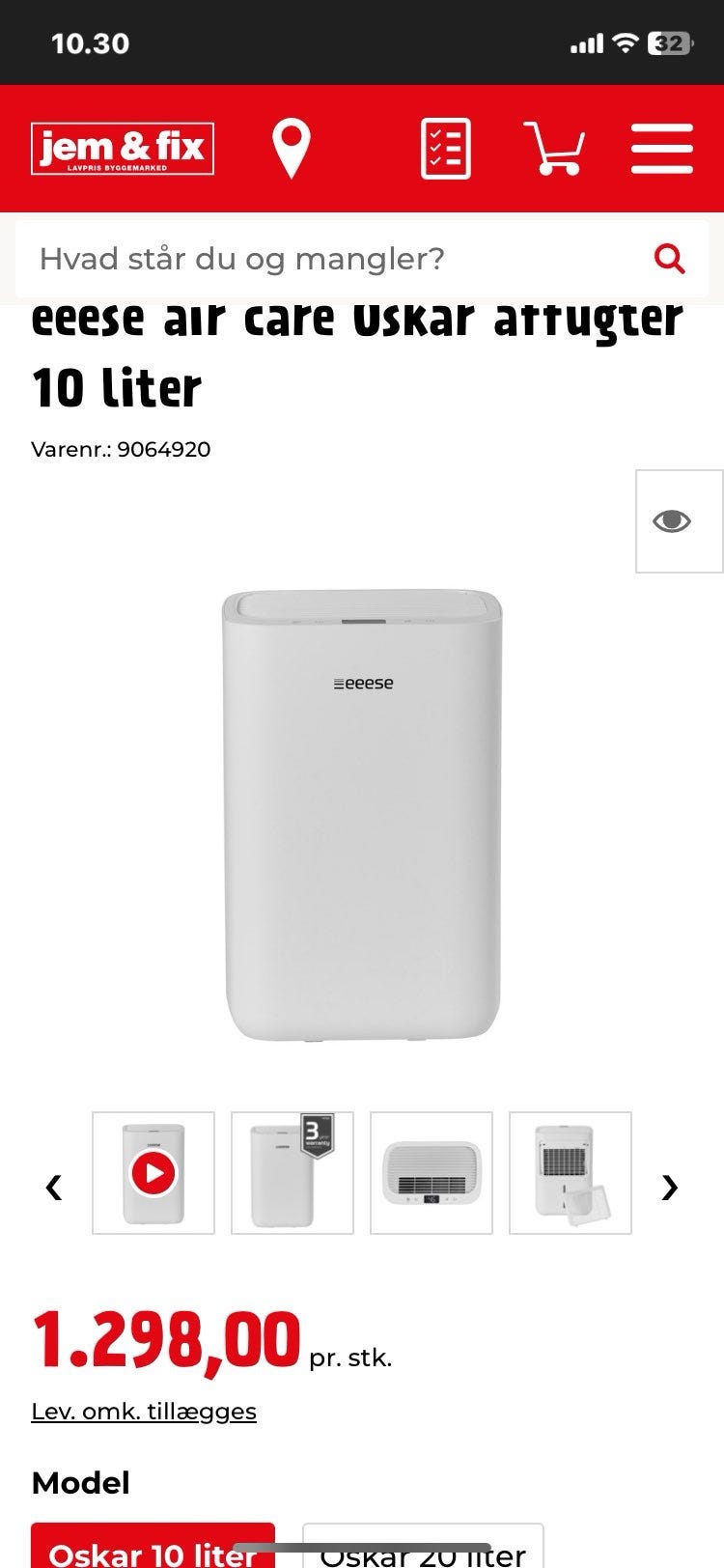Image resolution: width=724 pixels, height=1568 pixels.
Task: Click the red search magnifier icon
Action: 670,259
